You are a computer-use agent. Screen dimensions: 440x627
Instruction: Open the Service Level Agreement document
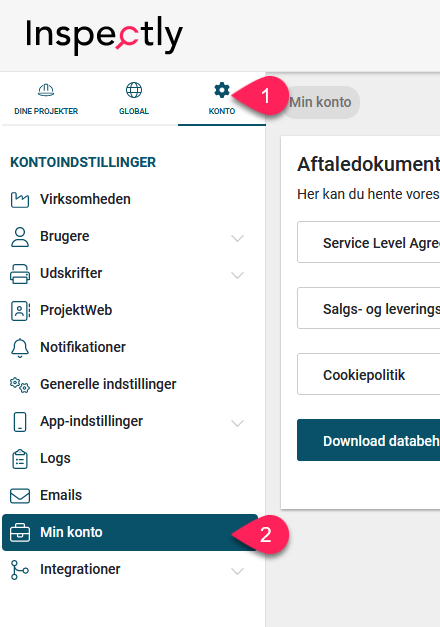pyautogui.click(x=368, y=242)
